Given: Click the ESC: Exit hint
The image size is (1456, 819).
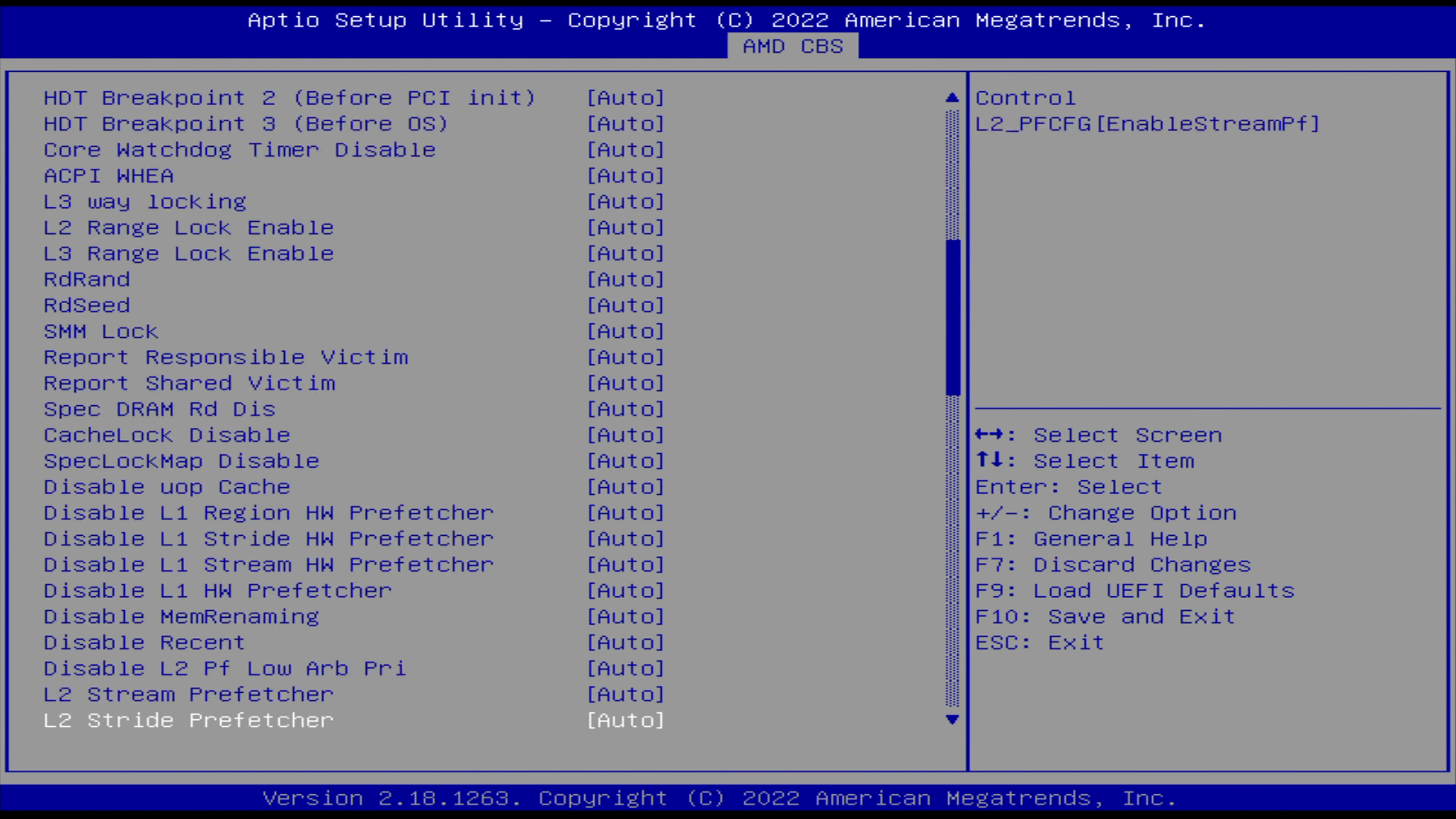Looking at the screenshot, I should pyautogui.click(x=1040, y=643).
